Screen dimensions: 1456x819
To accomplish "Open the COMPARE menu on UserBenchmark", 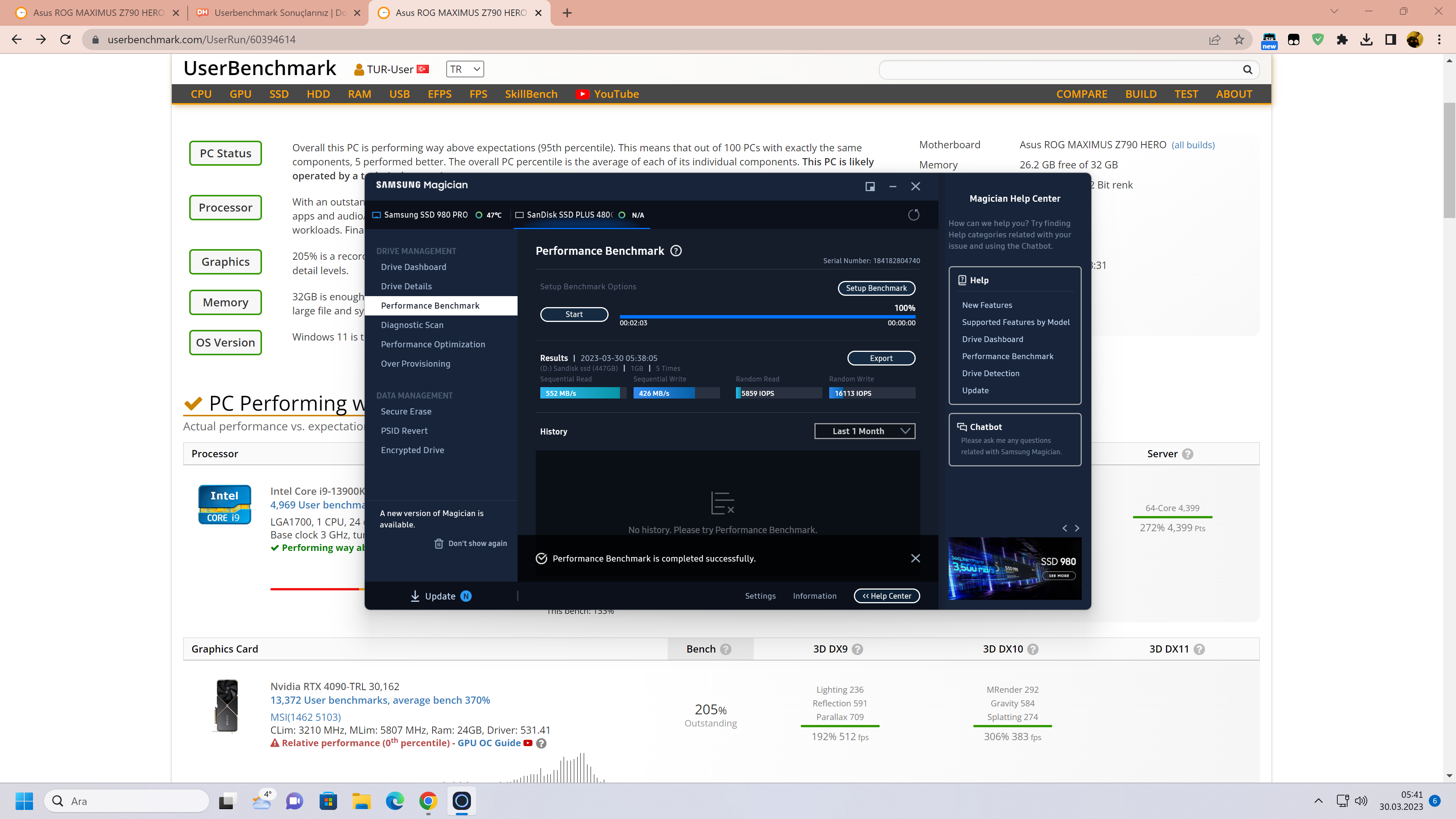I will 1082,94.
